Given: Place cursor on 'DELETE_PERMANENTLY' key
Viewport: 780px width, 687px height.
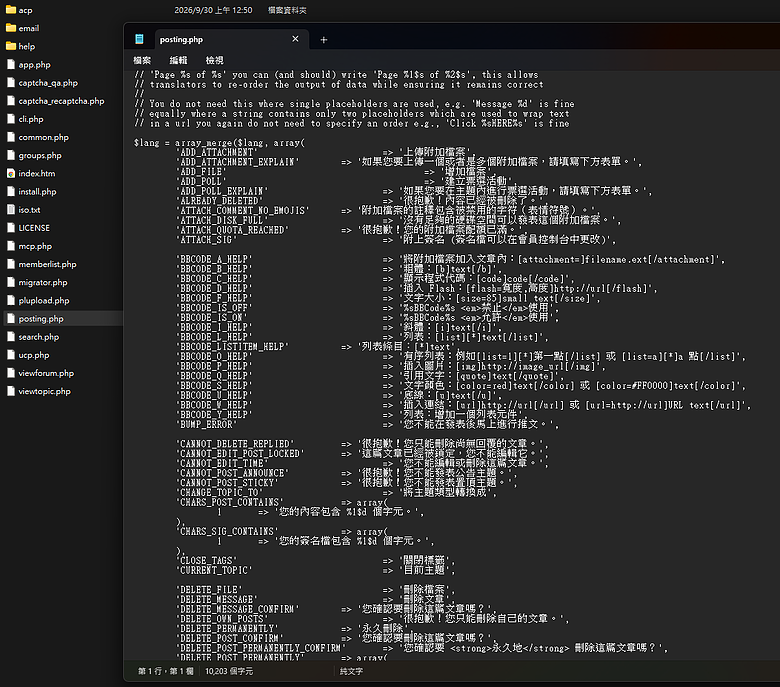Looking at the screenshot, I should (x=227, y=628).
